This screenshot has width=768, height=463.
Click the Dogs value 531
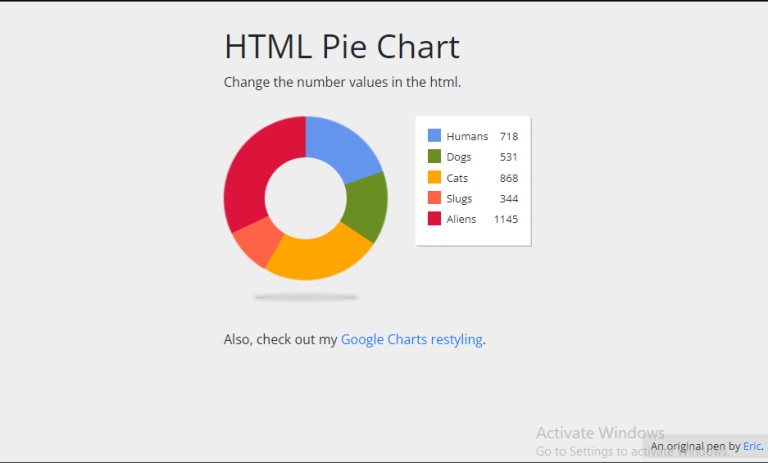point(508,157)
